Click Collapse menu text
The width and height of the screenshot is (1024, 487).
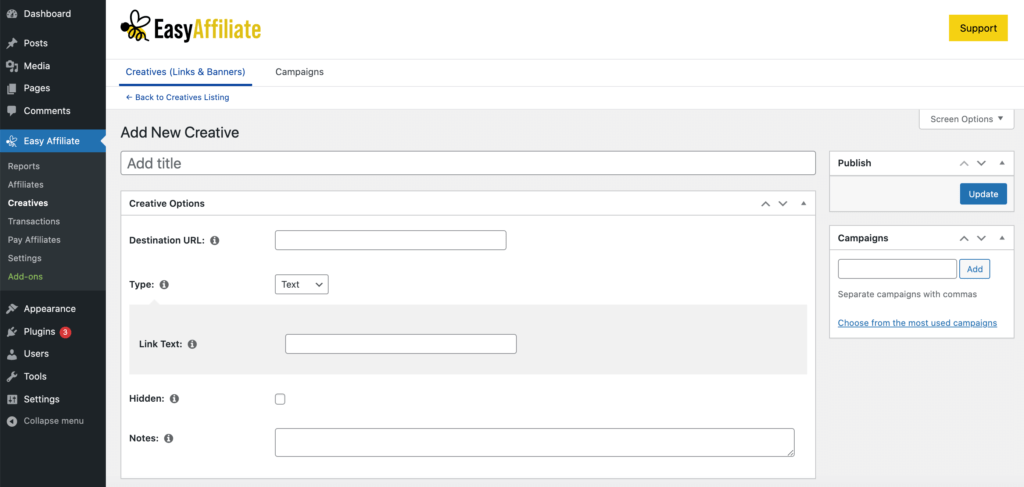click(54, 421)
